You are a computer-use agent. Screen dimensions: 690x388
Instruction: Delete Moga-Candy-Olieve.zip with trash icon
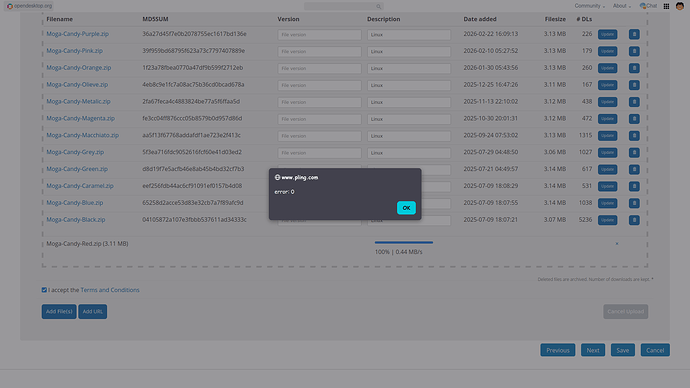pyautogui.click(x=634, y=85)
